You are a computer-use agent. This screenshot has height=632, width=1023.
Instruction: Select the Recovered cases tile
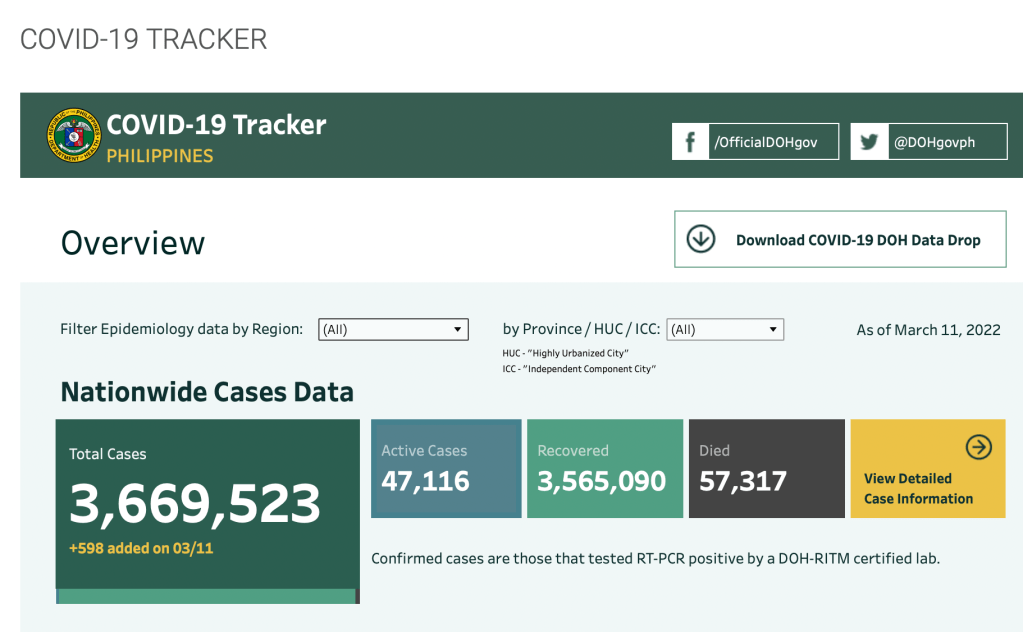pos(602,468)
